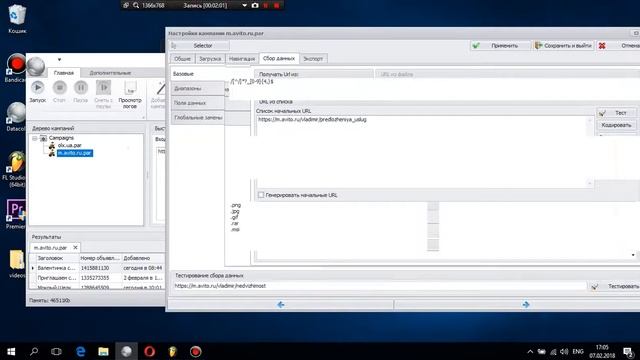Collapse the Campaigns tree node
This screenshot has height=360, width=640.
pos(35,138)
